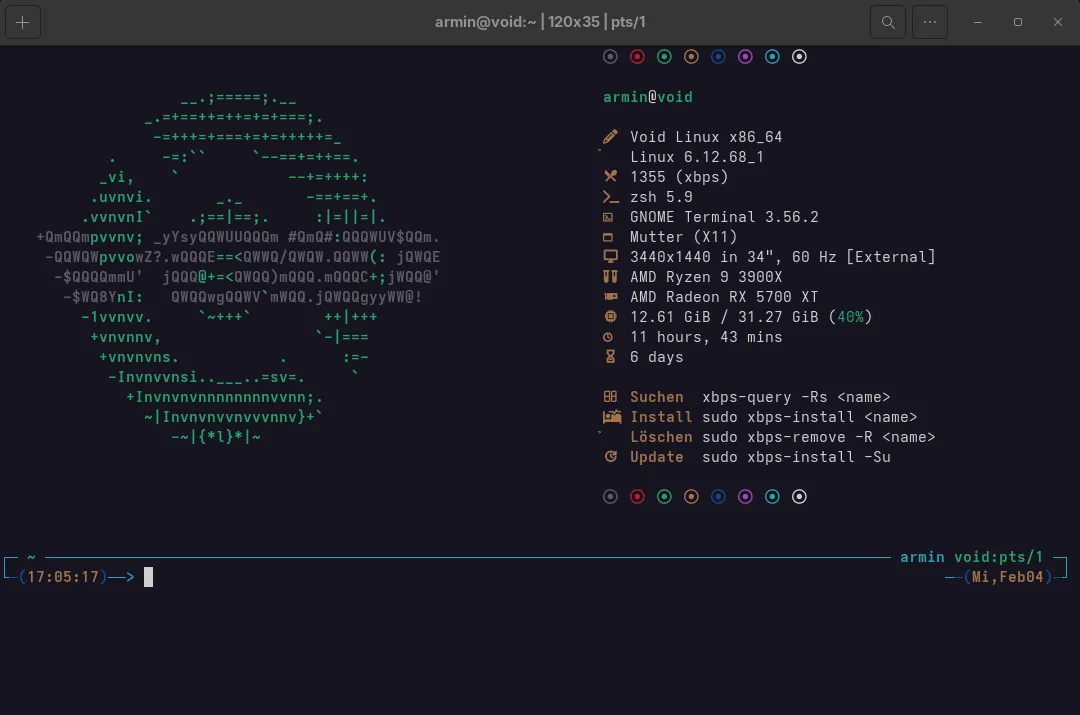Click the orange Update label
1080x715 pixels.
[x=656, y=457]
